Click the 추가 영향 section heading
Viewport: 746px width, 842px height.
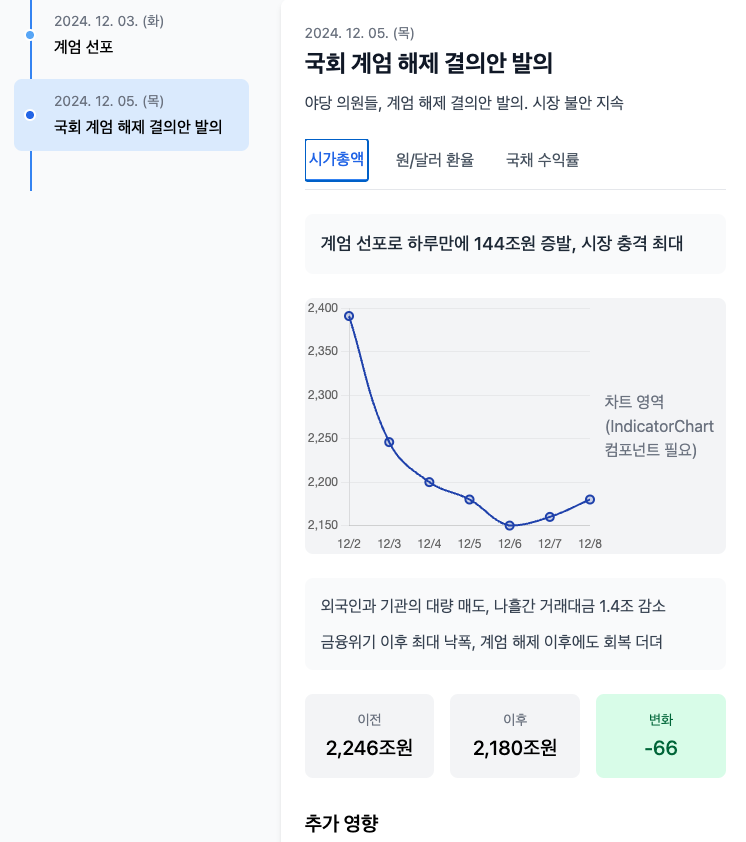tap(342, 824)
